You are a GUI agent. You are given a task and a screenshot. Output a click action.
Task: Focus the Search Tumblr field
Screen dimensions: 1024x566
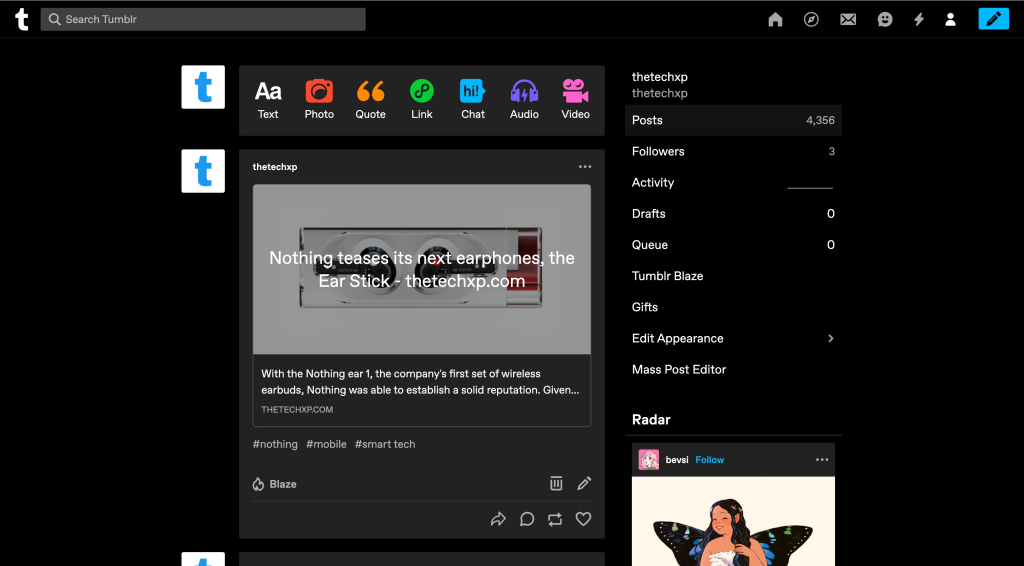coord(203,20)
